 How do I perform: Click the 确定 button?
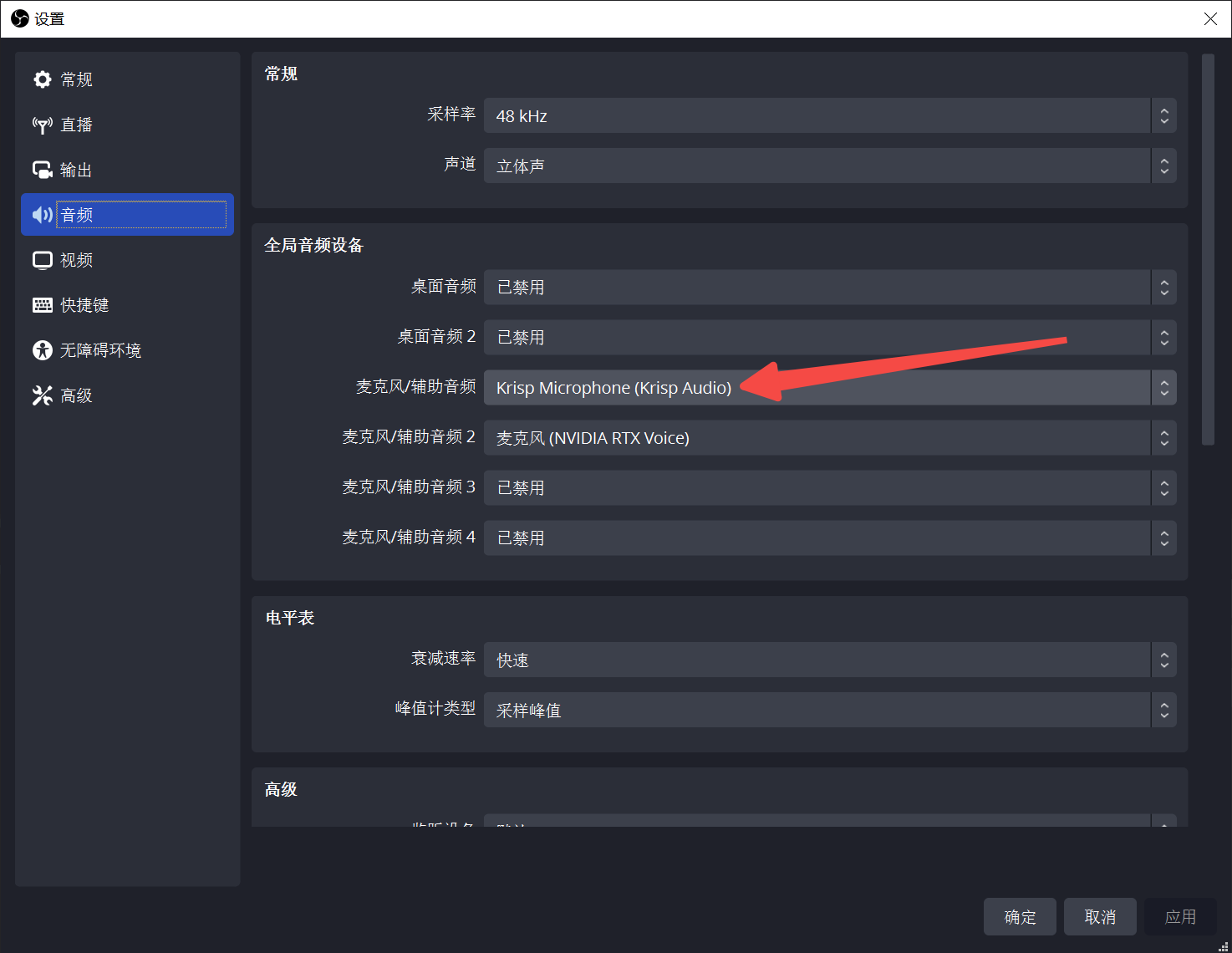pos(1020,916)
